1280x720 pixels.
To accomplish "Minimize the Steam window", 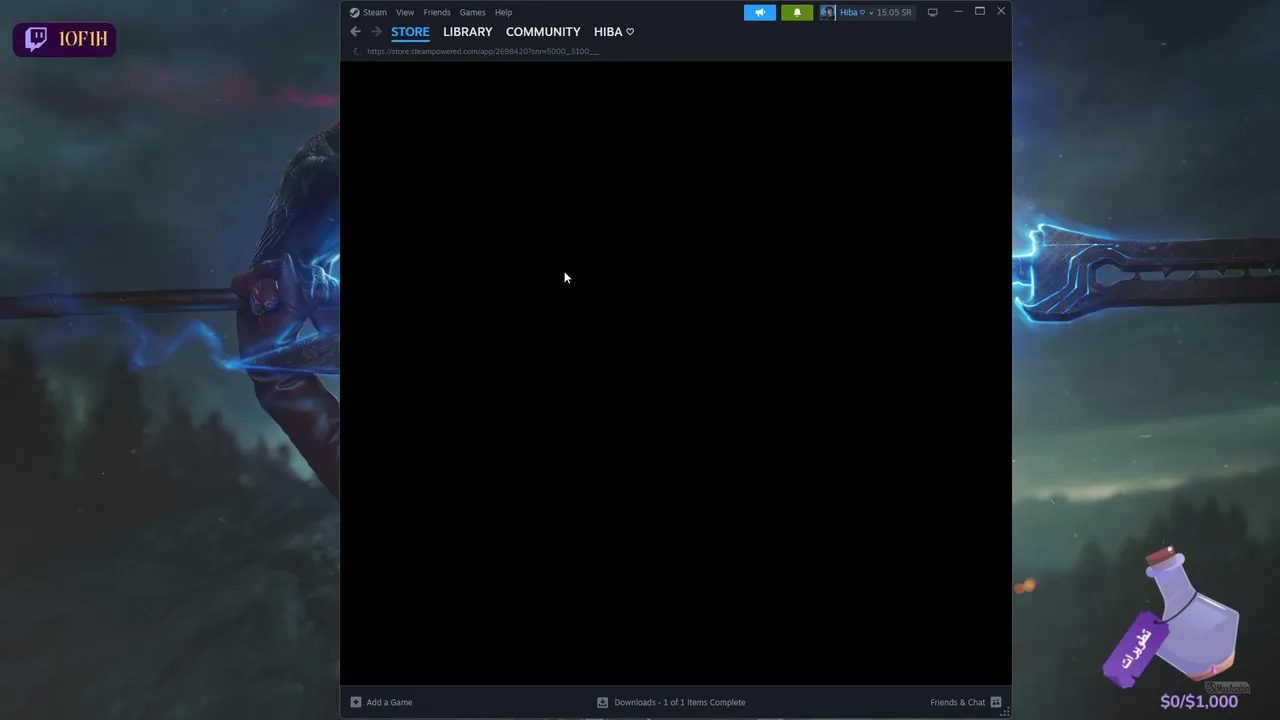I will point(958,11).
